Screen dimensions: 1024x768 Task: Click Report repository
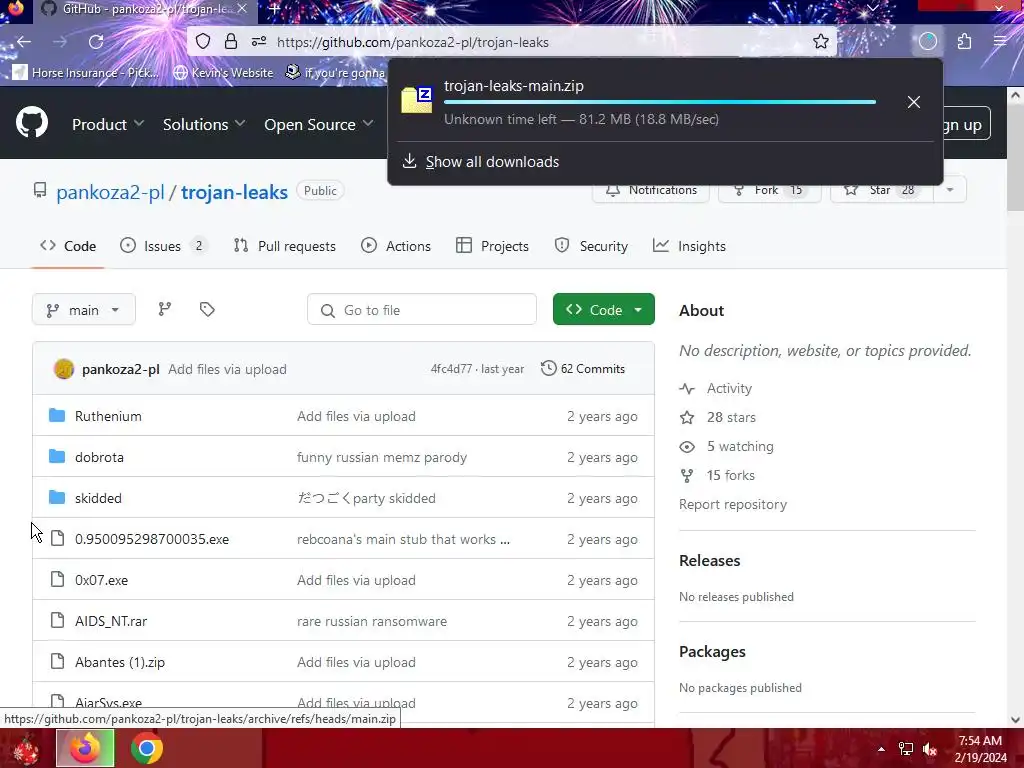click(733, 504)
